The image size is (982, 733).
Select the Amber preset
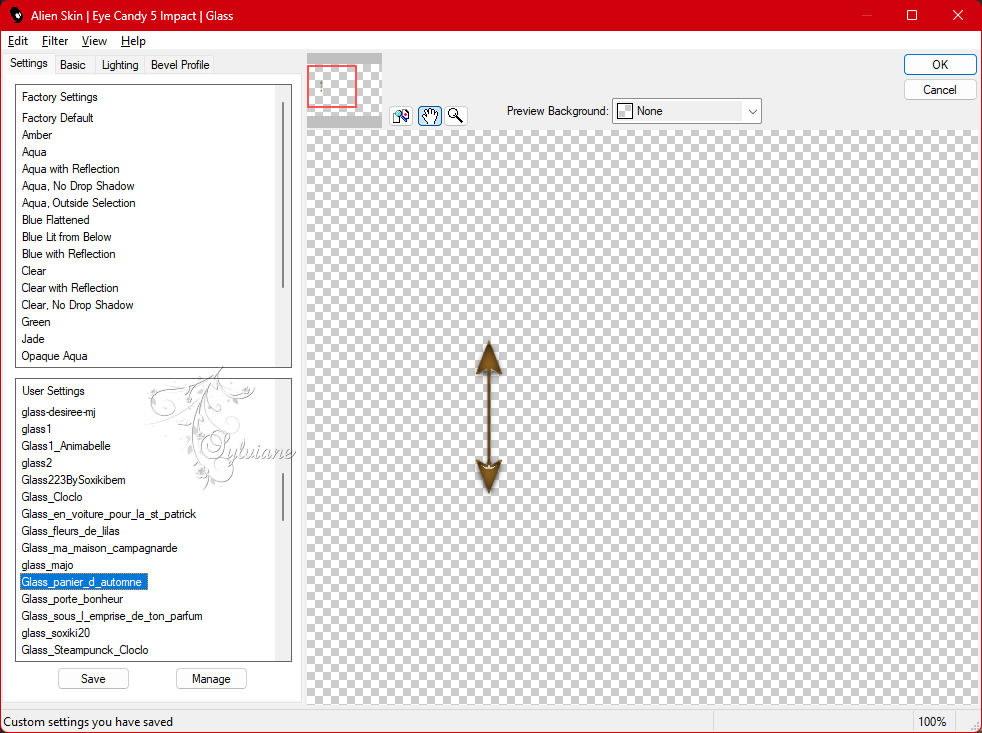[37, 135]
